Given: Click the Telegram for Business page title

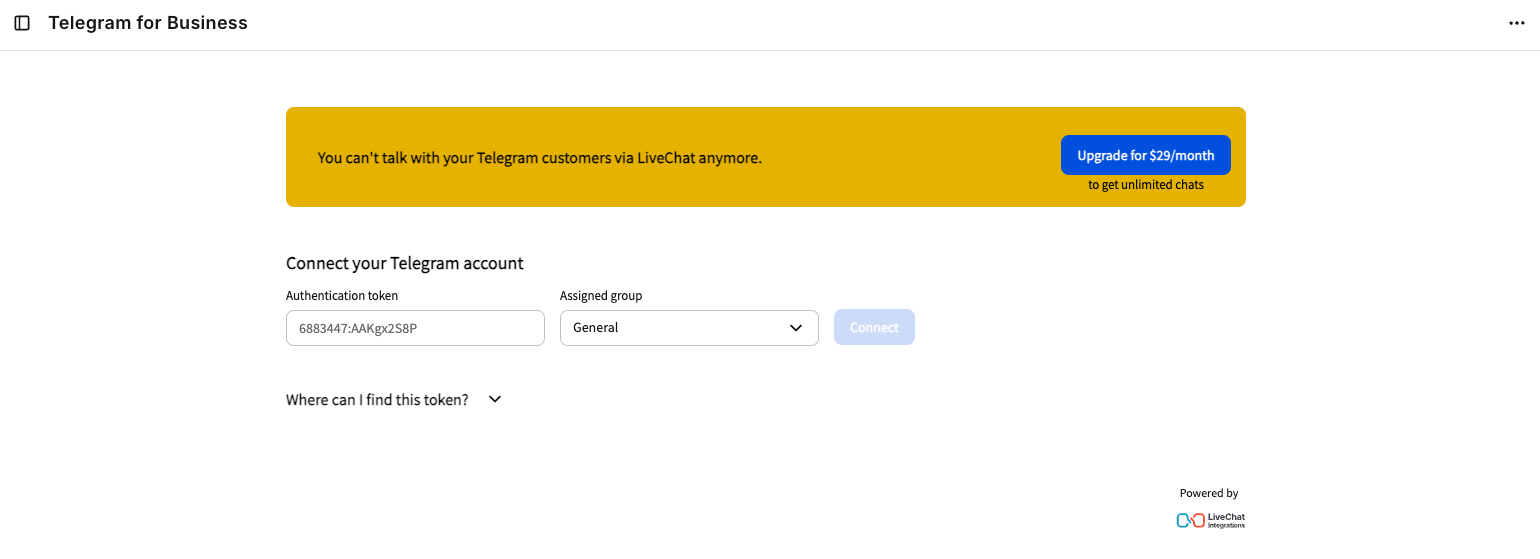Looking at the screenshot, I should [148, 23].
